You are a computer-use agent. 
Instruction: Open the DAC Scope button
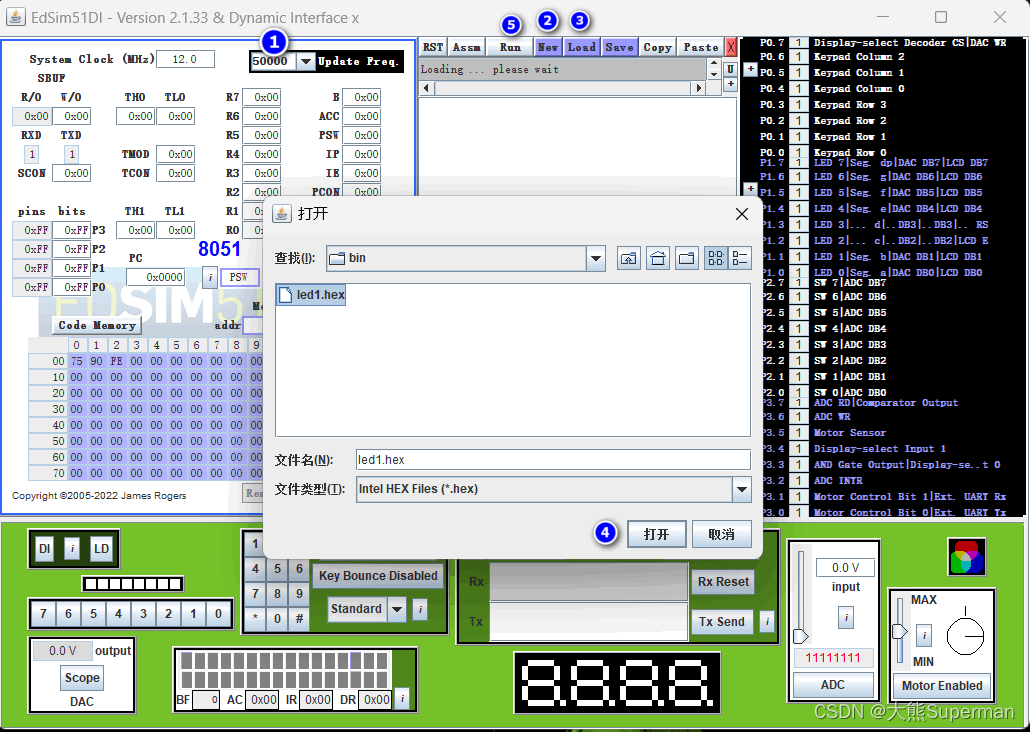82,677
